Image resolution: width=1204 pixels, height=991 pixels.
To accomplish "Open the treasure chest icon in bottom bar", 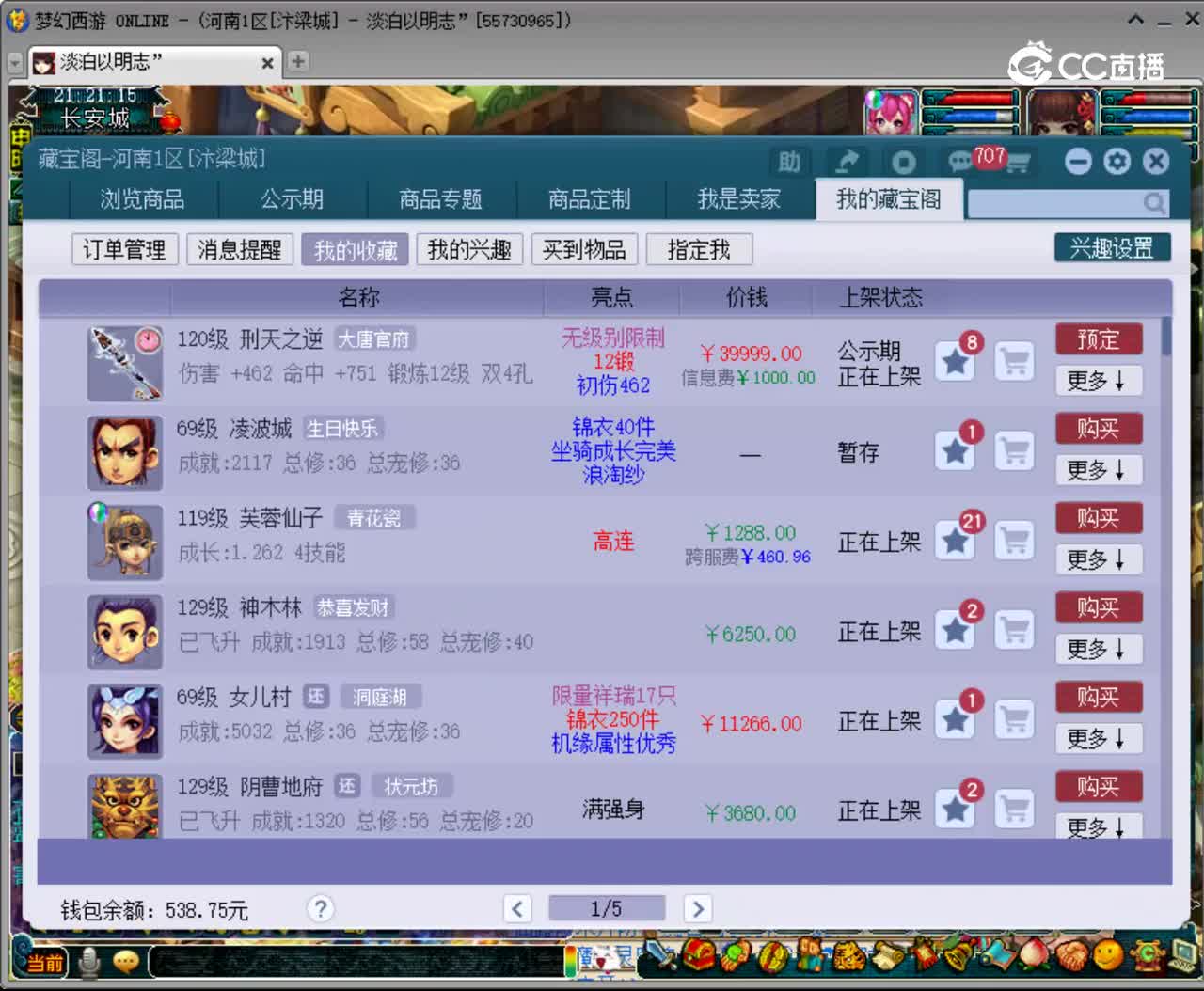I will [x=699, y=957].
